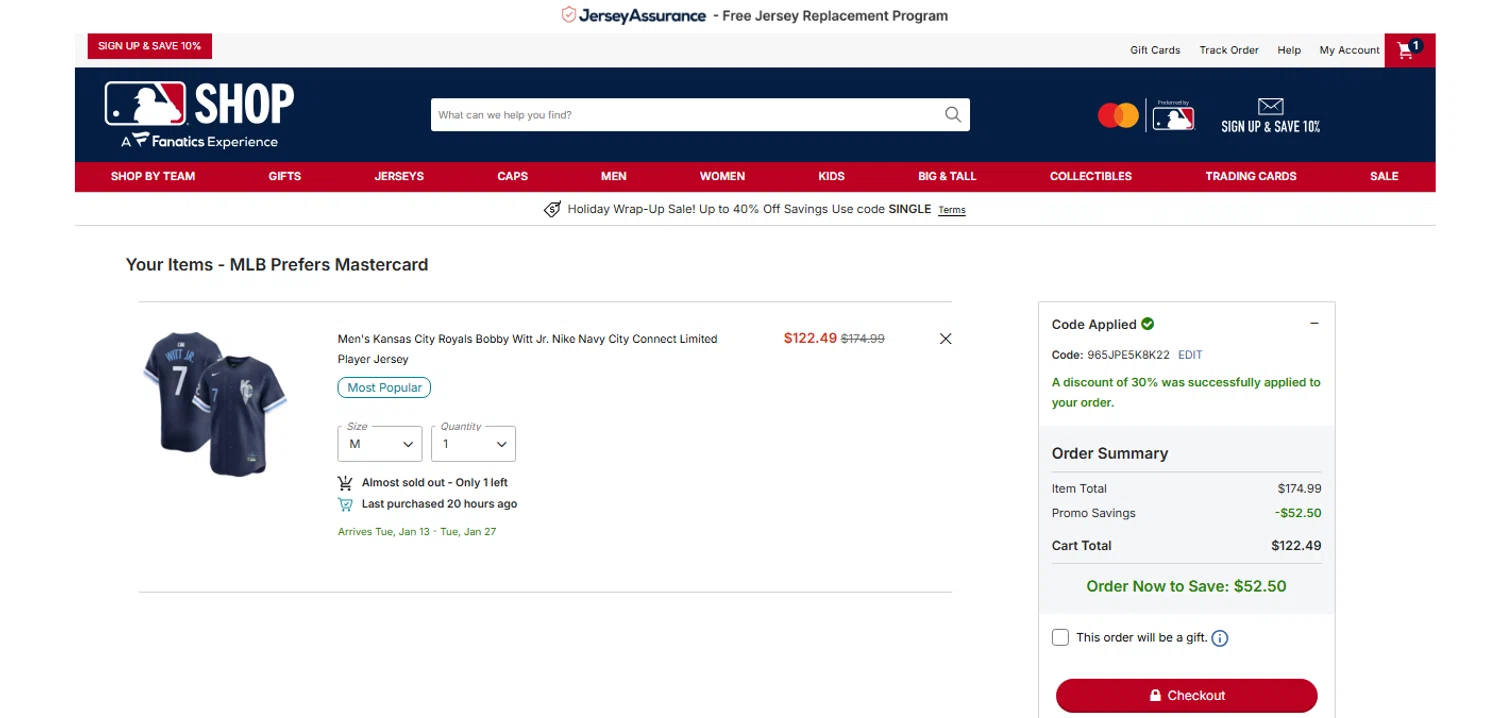This screenshot has width=1500, height=718.
Task: Click the Last purchased cart icon
Action: 345,504
